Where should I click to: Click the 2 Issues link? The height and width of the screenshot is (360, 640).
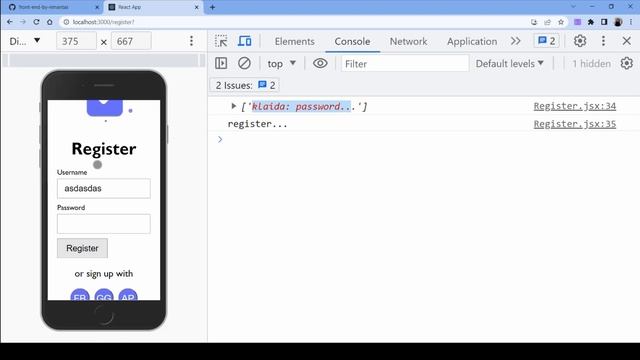pos(245,85)
